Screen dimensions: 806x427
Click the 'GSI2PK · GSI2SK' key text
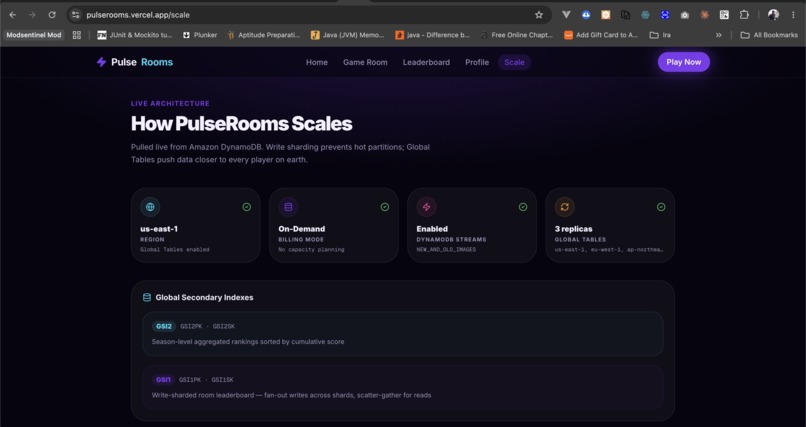(x=207, y=326)
